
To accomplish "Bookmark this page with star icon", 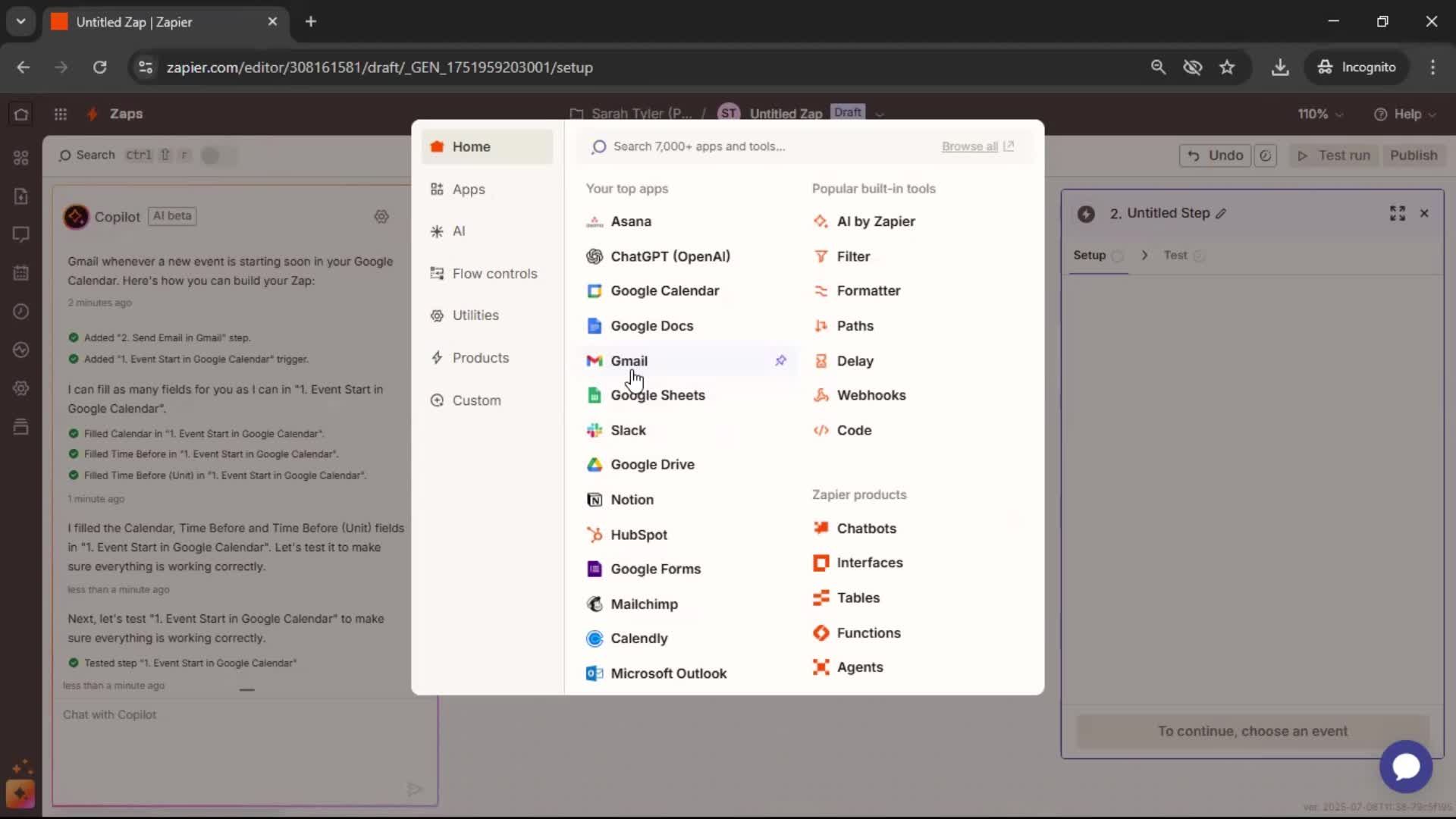I will click(x=1227, y=67).
